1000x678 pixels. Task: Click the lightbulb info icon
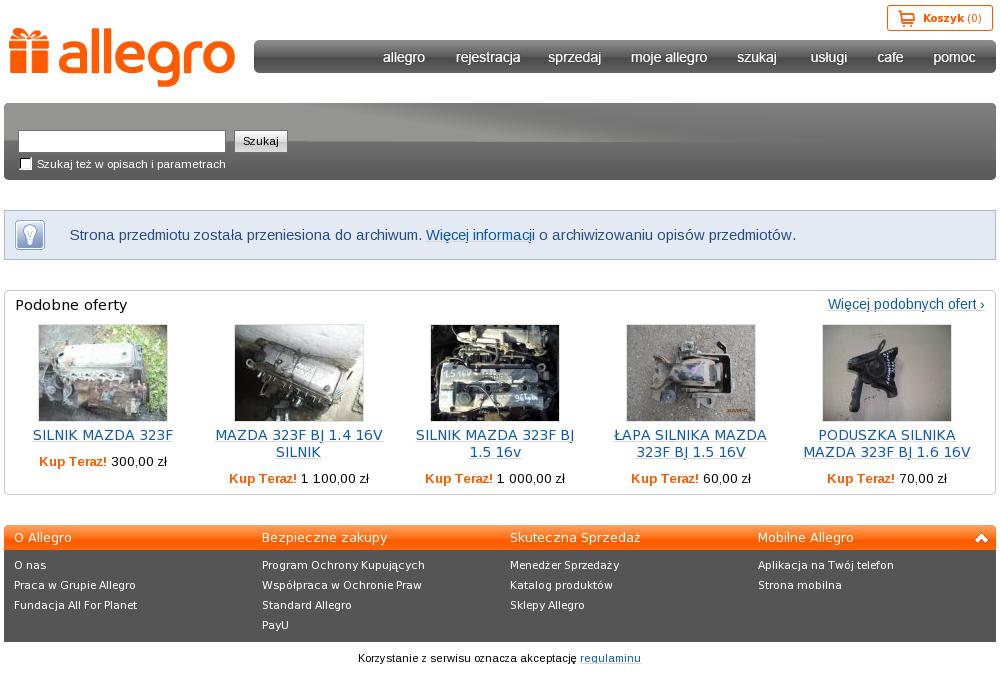coord(30,235)
